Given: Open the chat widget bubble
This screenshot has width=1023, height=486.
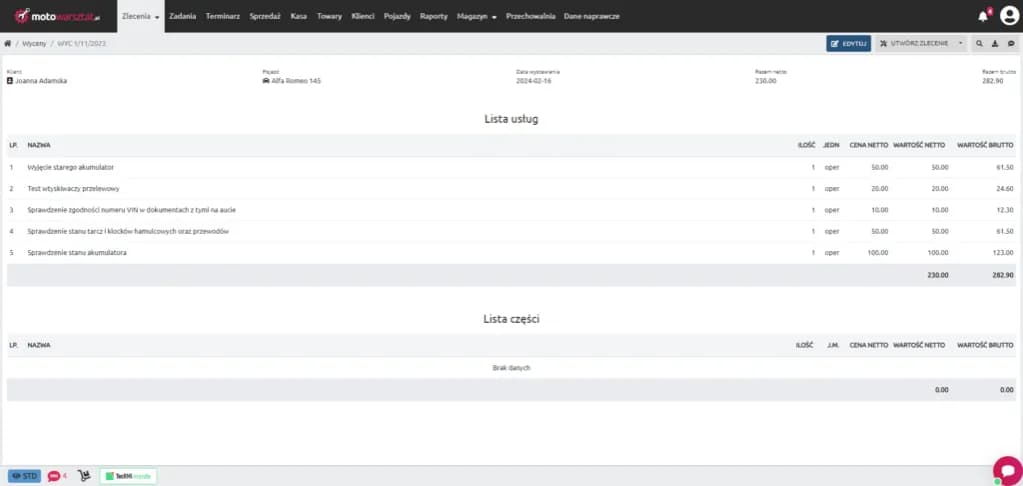Looking at the screenshot, I should [1006, 470].
